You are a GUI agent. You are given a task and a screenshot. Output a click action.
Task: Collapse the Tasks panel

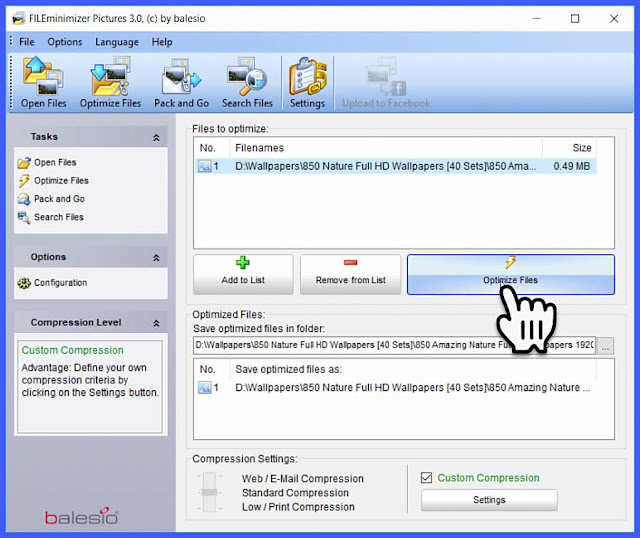pos(156,138)
